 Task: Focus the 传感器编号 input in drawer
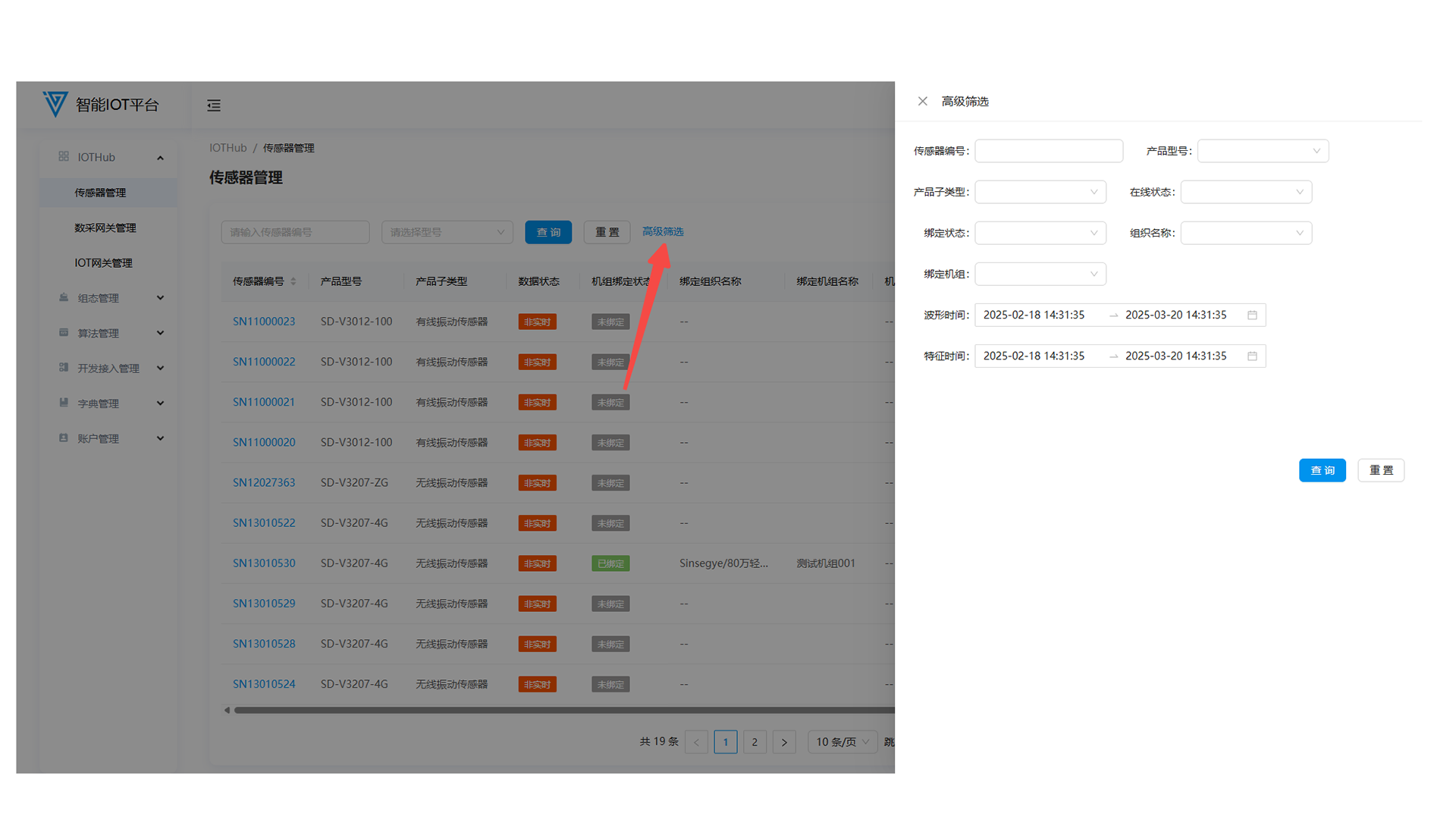(1049, 151)
